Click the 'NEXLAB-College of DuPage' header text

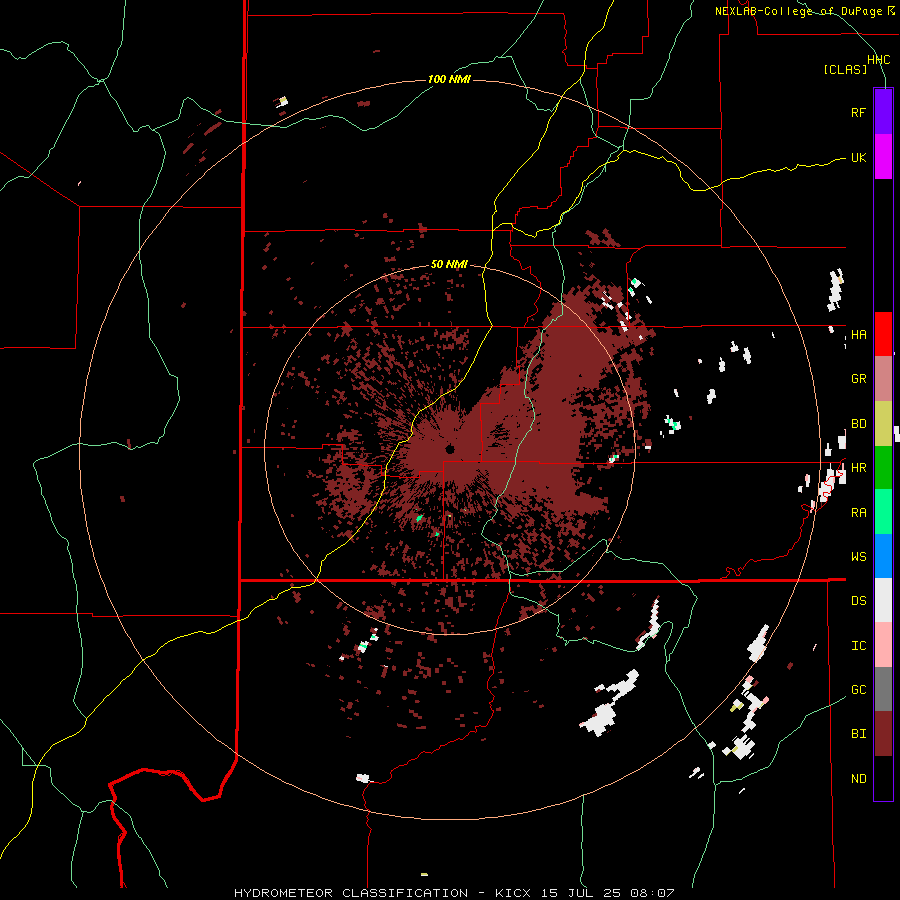(798, 11)
